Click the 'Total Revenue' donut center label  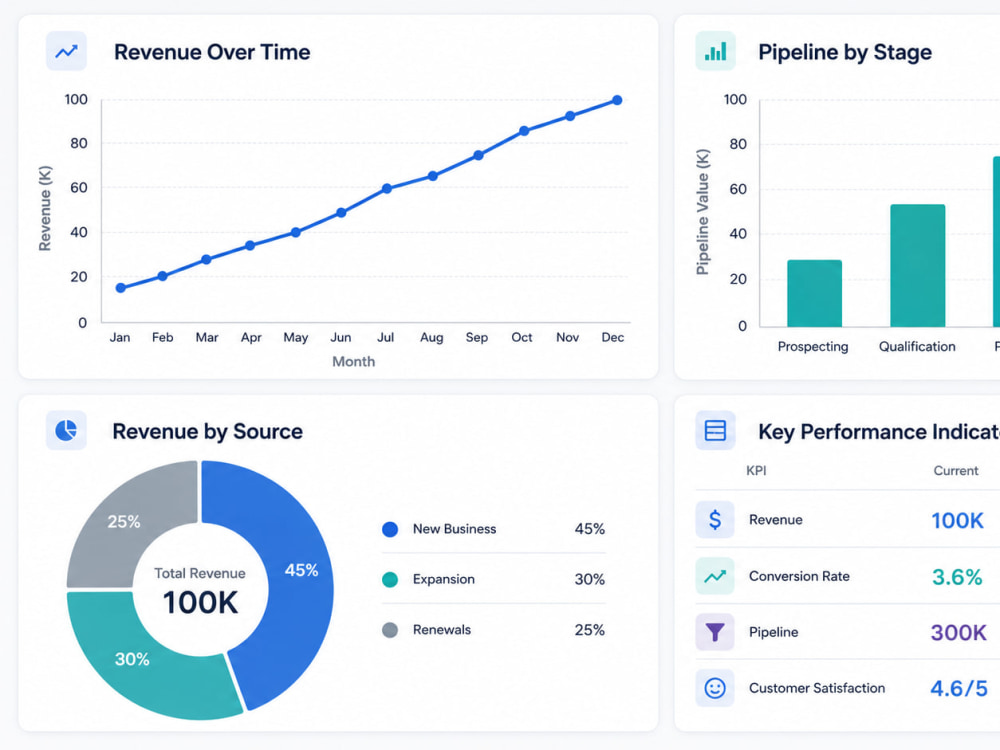(x=200, y=573)
